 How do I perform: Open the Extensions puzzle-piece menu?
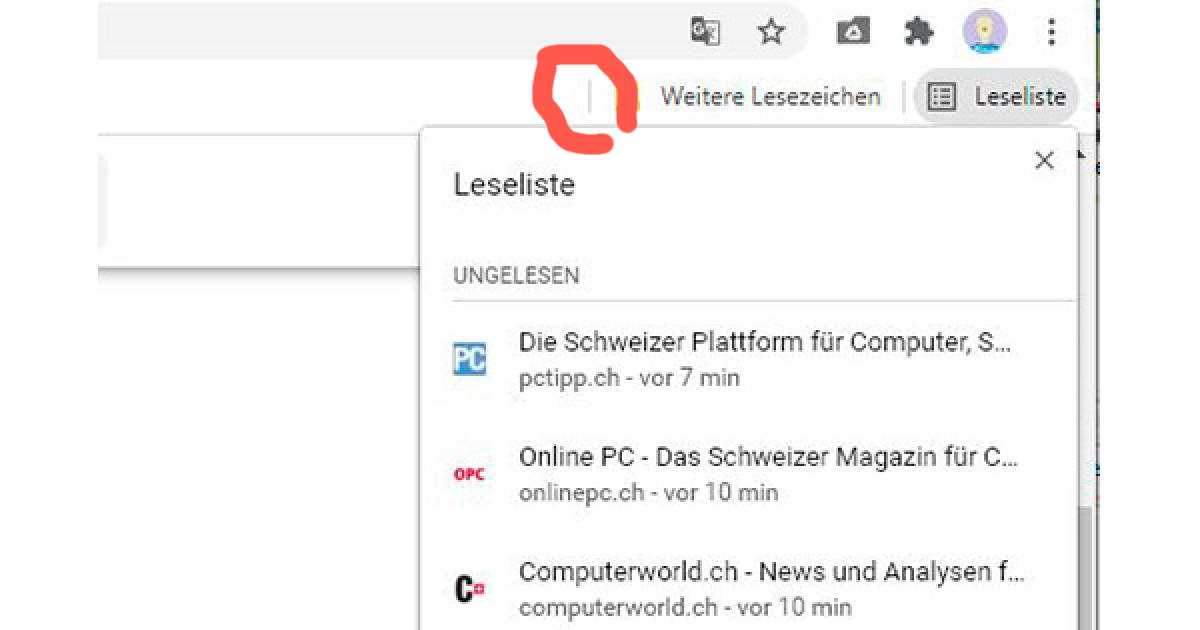918,32
